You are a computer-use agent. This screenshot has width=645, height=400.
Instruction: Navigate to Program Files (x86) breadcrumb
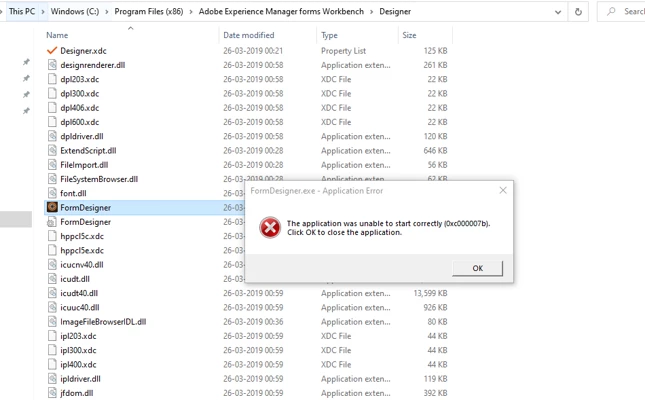[149, 12]
